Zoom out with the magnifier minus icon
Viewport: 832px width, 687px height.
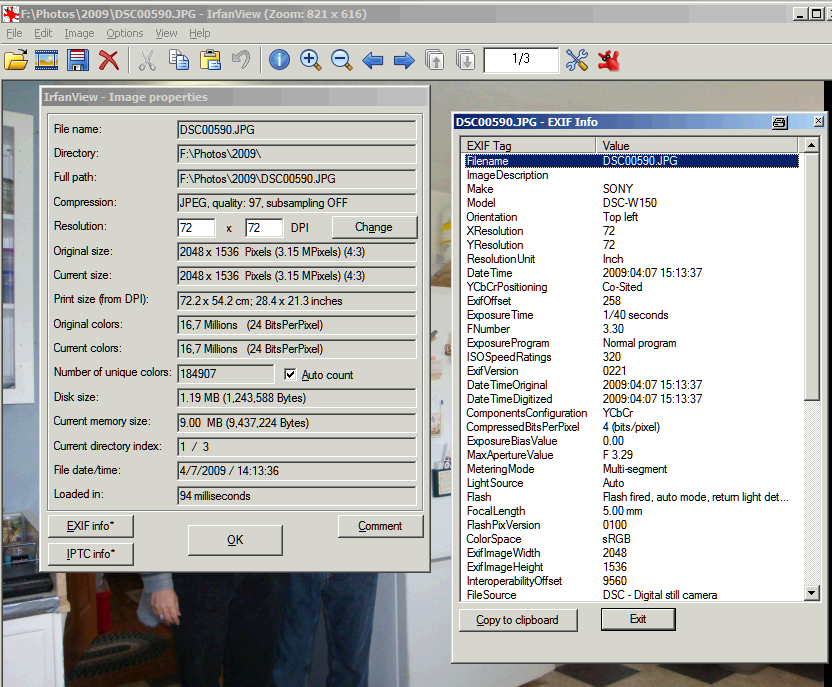pyautogui.click(x=341, y=60)
